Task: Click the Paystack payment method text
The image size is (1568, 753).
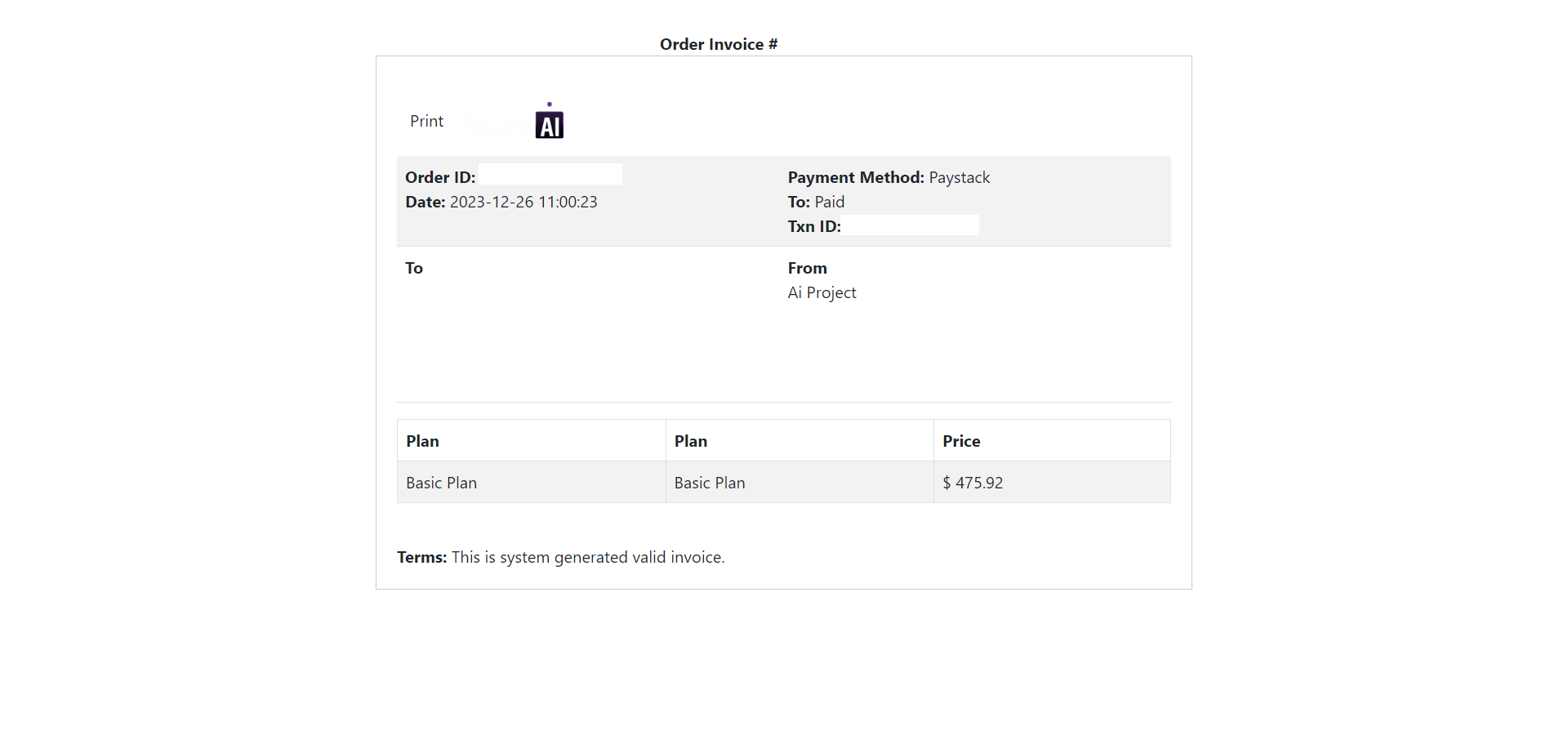Action: (x=959, y=178)
